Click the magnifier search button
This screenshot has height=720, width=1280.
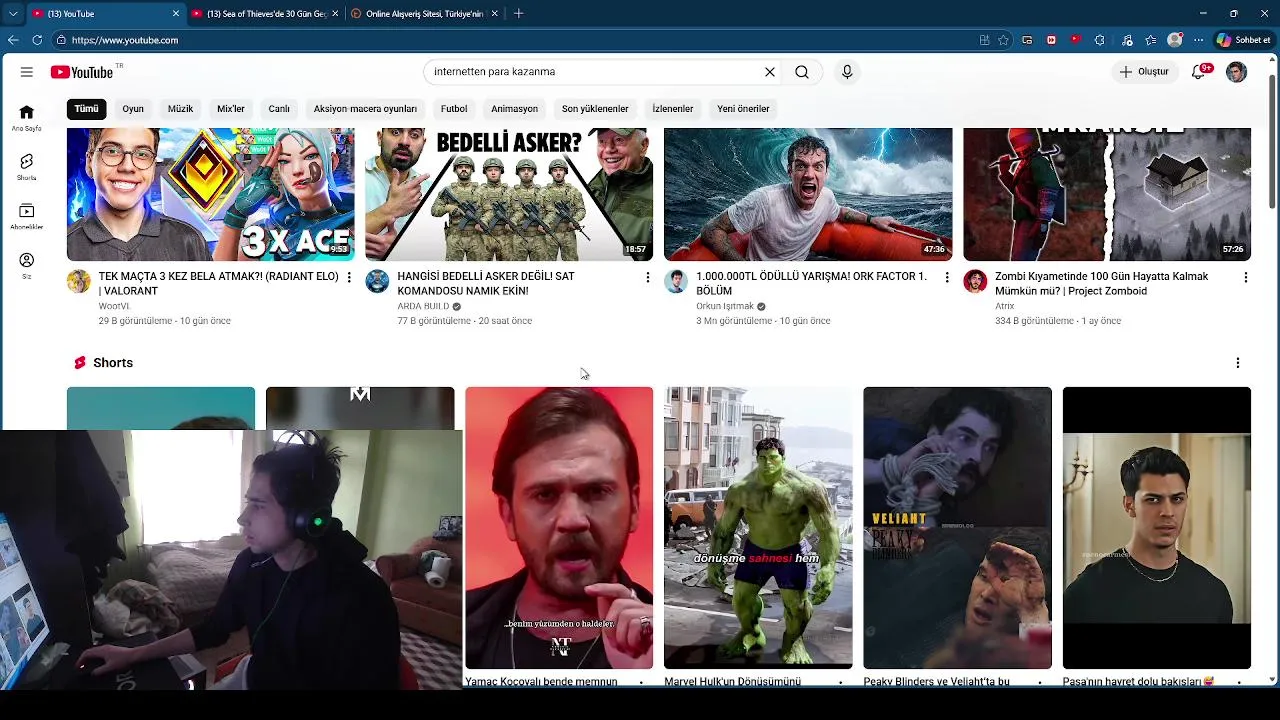coord(802,72)
